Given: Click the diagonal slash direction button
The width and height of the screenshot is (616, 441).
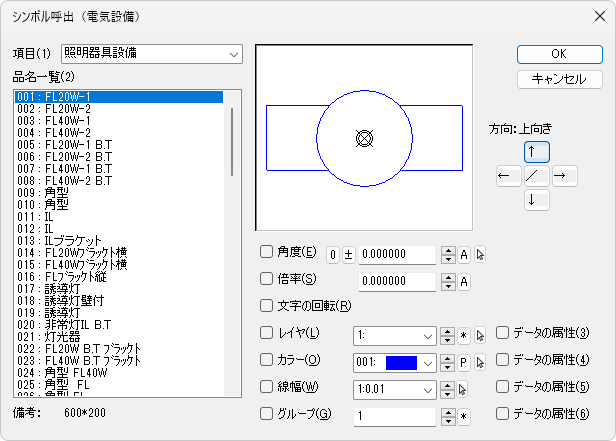Looking at the screenshot, I should tap(536, 176).
